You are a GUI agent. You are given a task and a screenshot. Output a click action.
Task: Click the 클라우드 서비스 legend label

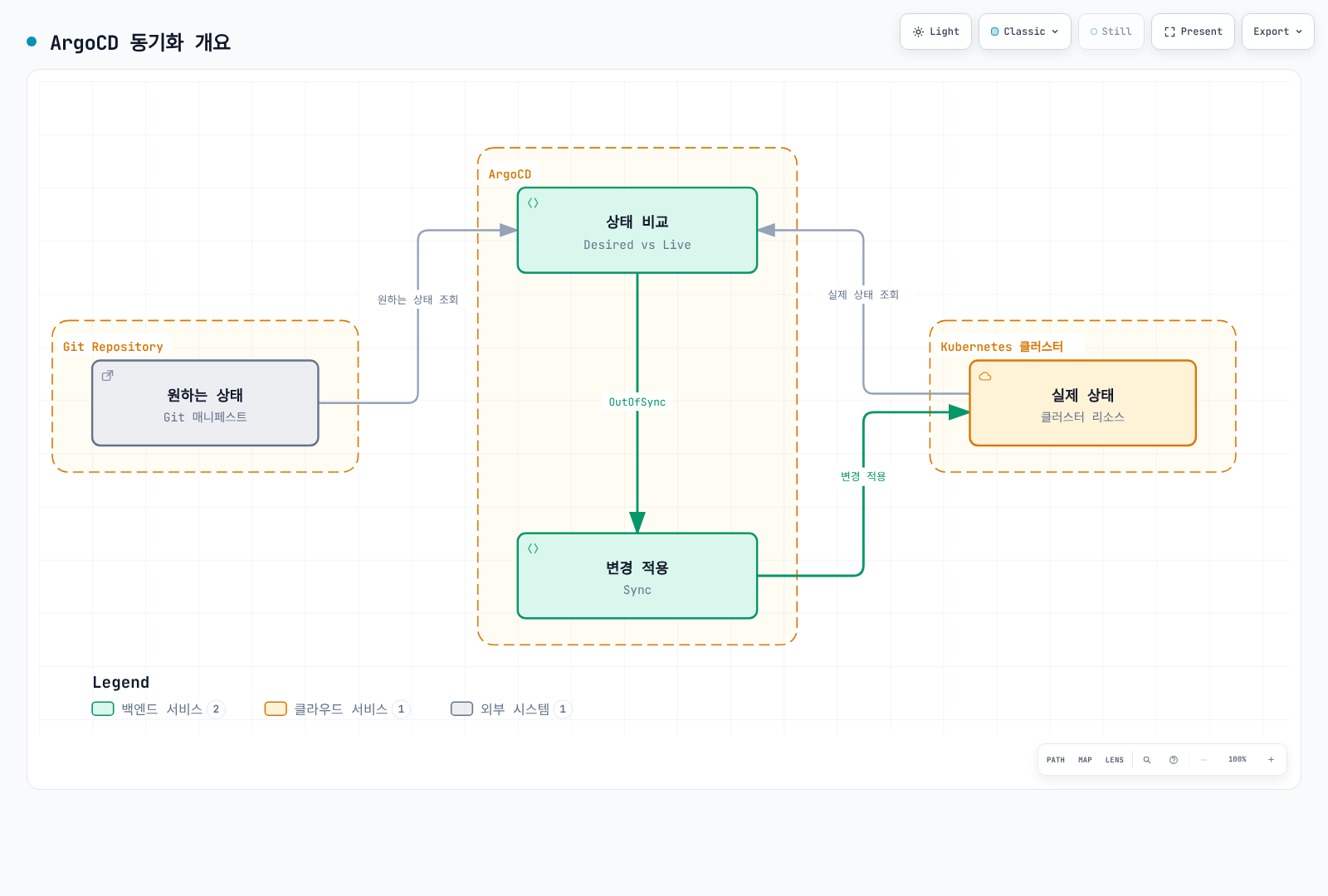coord(341,709)
